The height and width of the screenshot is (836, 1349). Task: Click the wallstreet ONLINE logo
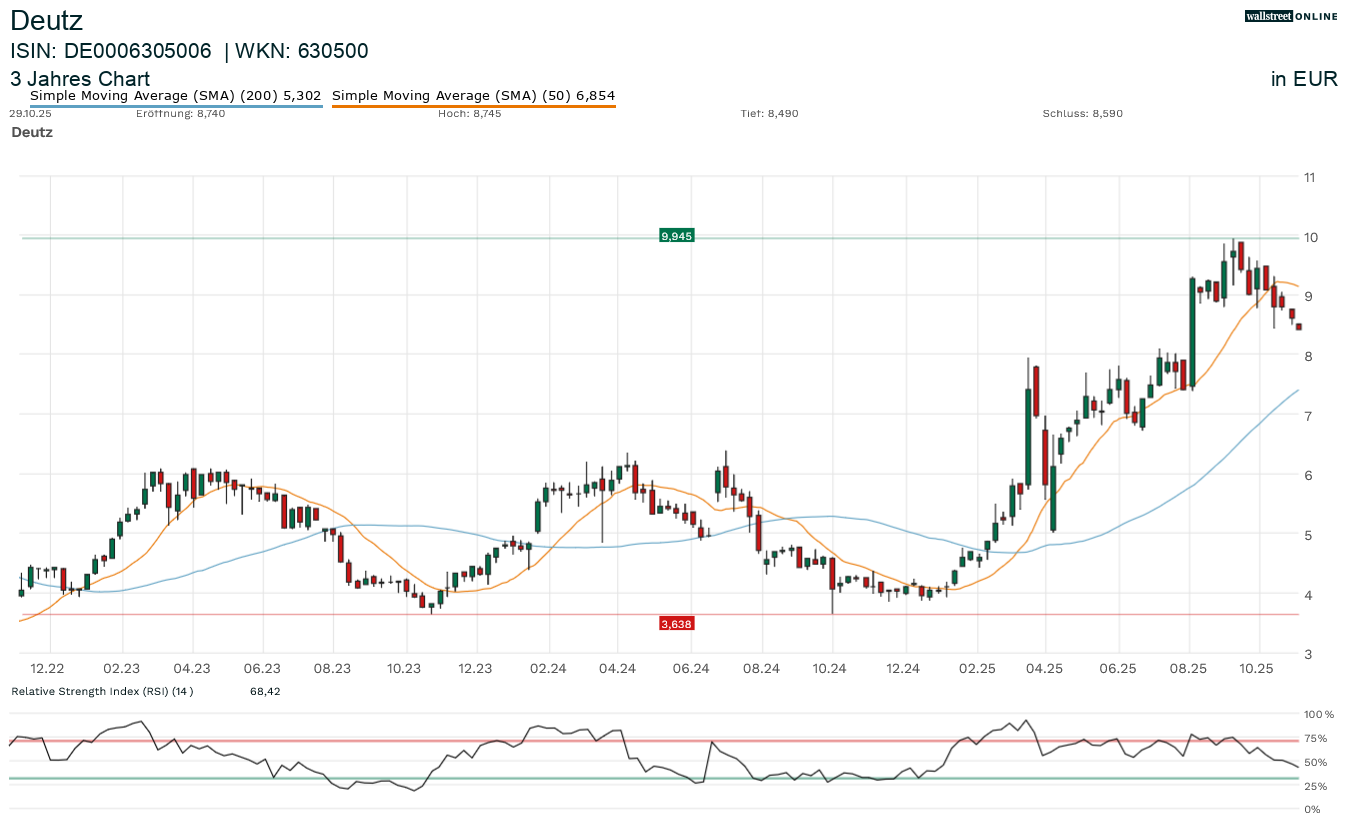1291,16
